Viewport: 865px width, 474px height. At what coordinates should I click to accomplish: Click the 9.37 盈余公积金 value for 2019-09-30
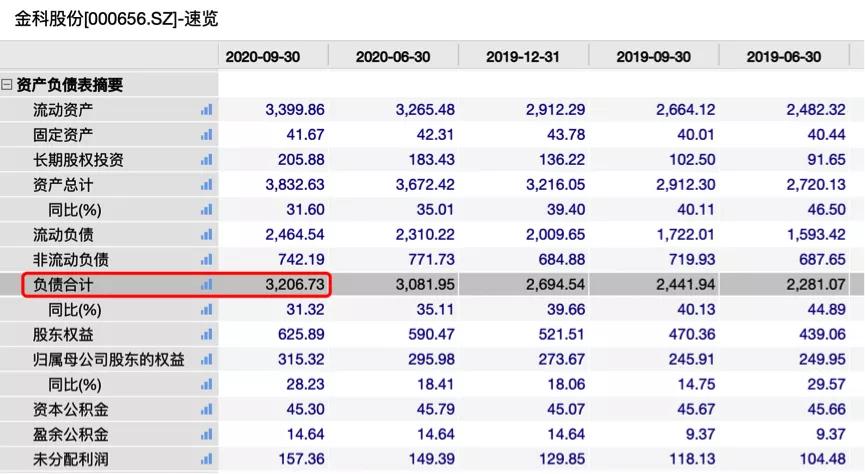click(700, 434)
